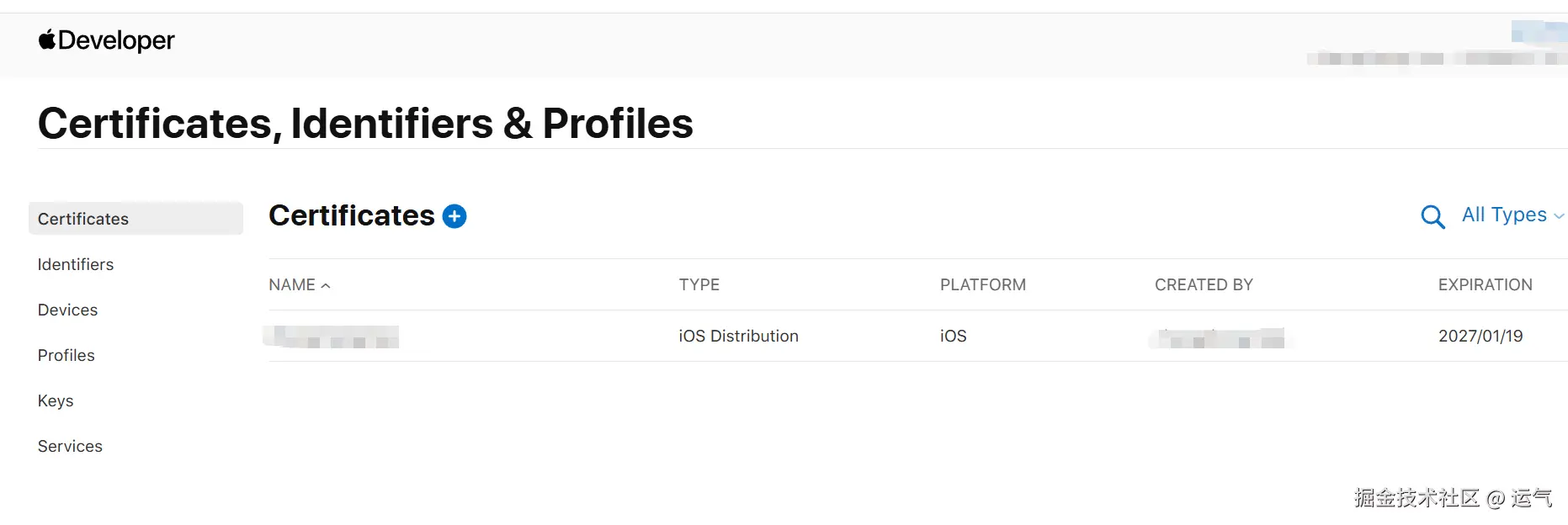Click the TYPE column header
The width and height of the screenshot is (1568, 525).
coord(699,285)
